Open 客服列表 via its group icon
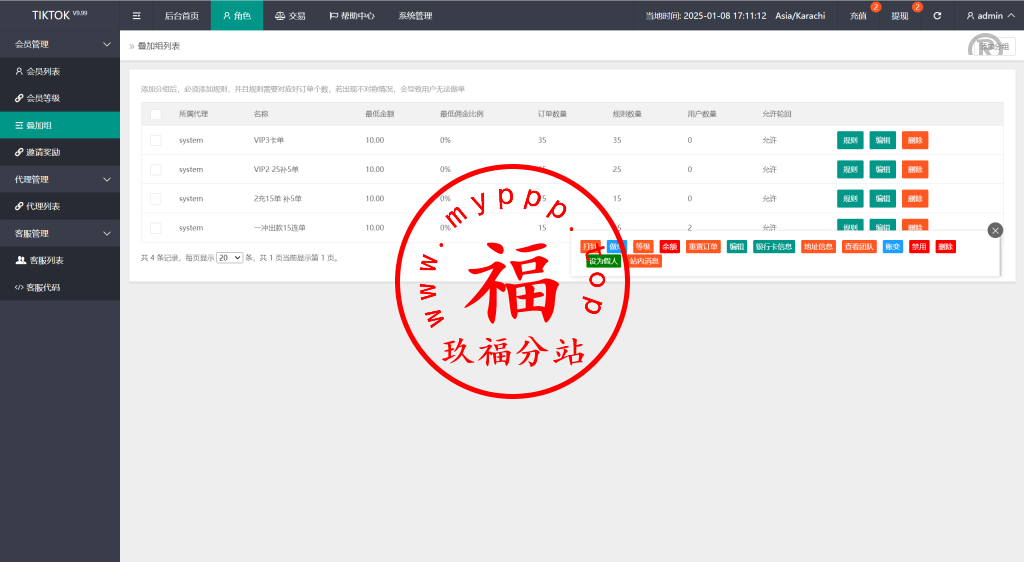 click(x=21, y=260)
